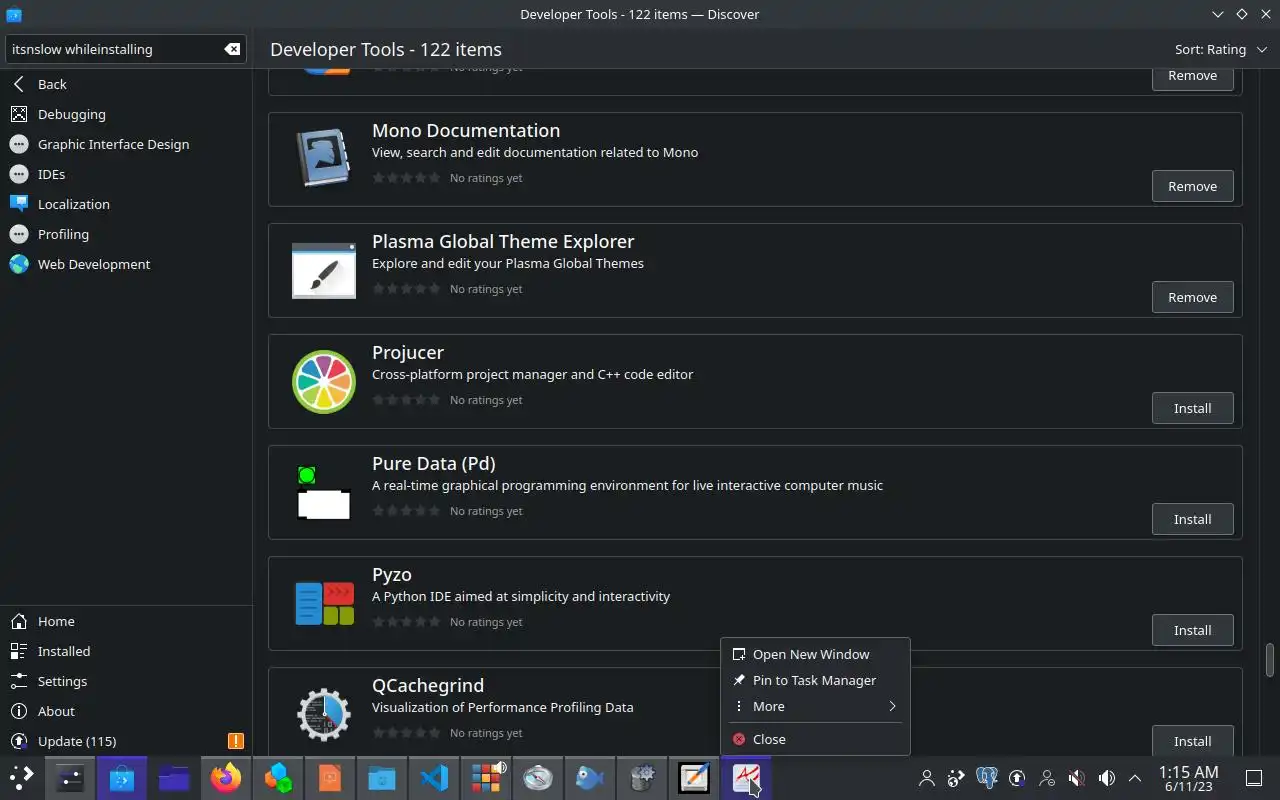Open the clock showing 1:15 AM
This screenshot has width=1280, height=800.
(1189, 778)
